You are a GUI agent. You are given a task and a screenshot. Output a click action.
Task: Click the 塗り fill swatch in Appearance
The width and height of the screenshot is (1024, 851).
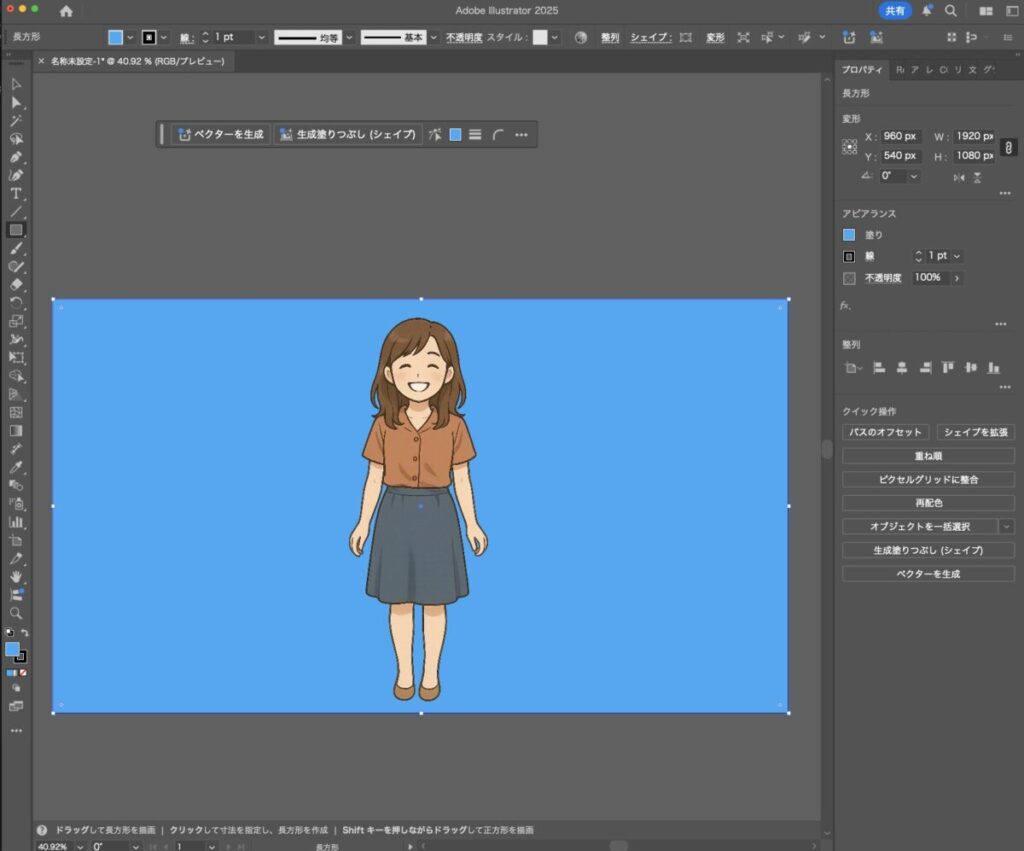tap(849, 235)
